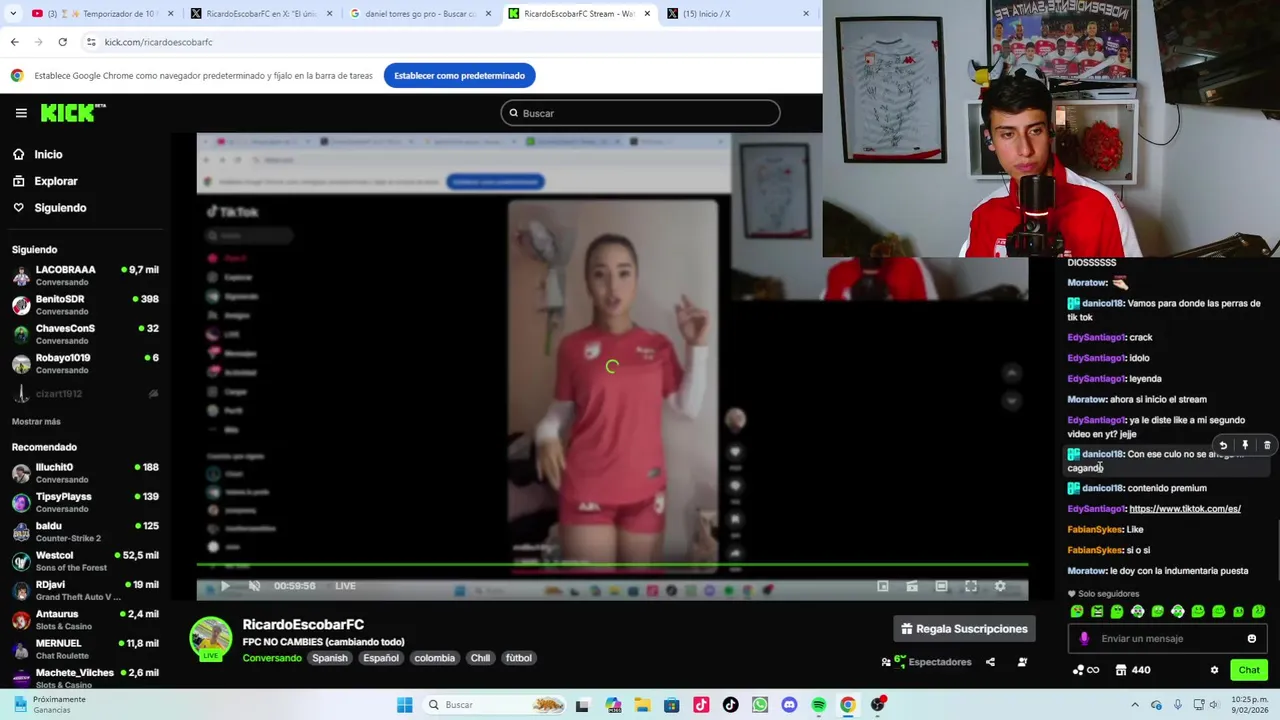Select the fútbol tag
1280x720 pixels.
pos(519,658)
